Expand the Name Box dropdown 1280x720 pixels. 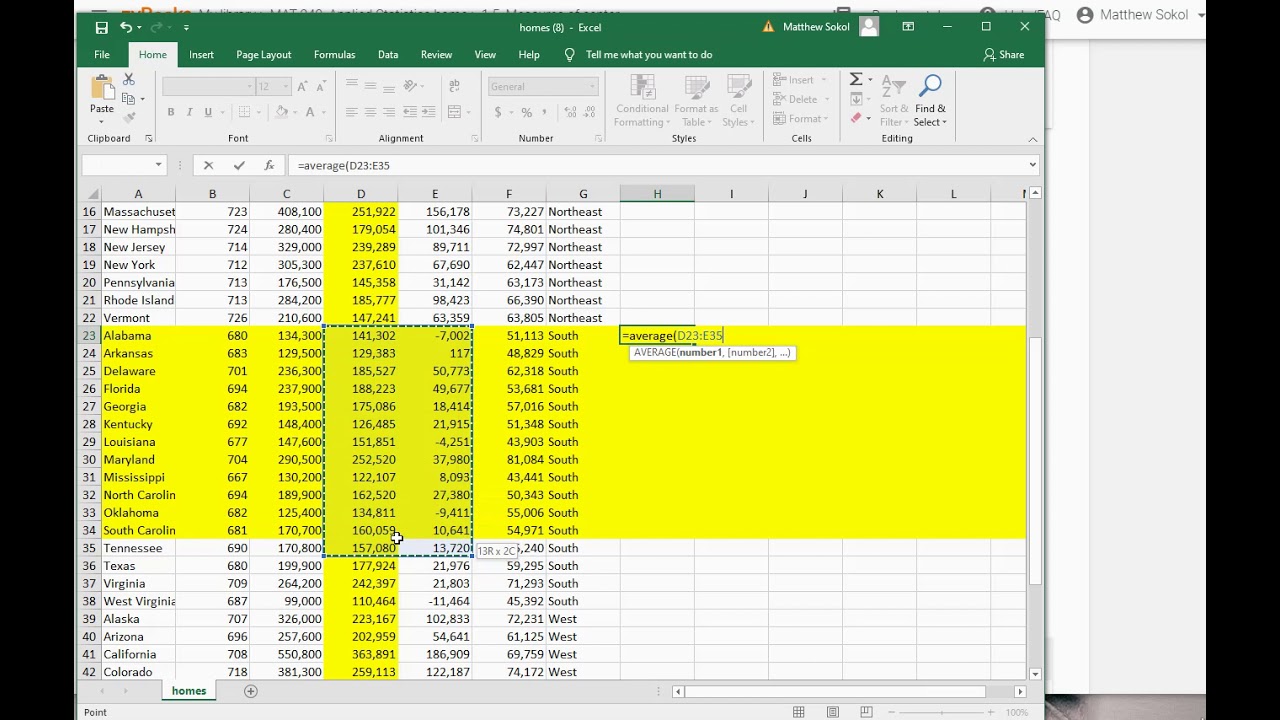tap(158, 165)
